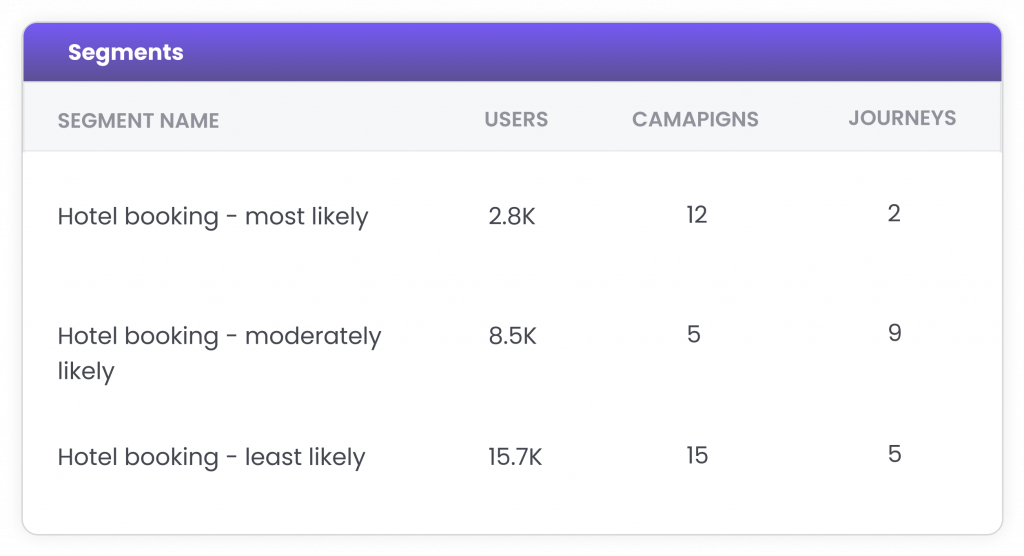Click the journeys count of 9
1024x556 pixels.
click(x=894, y=332)
